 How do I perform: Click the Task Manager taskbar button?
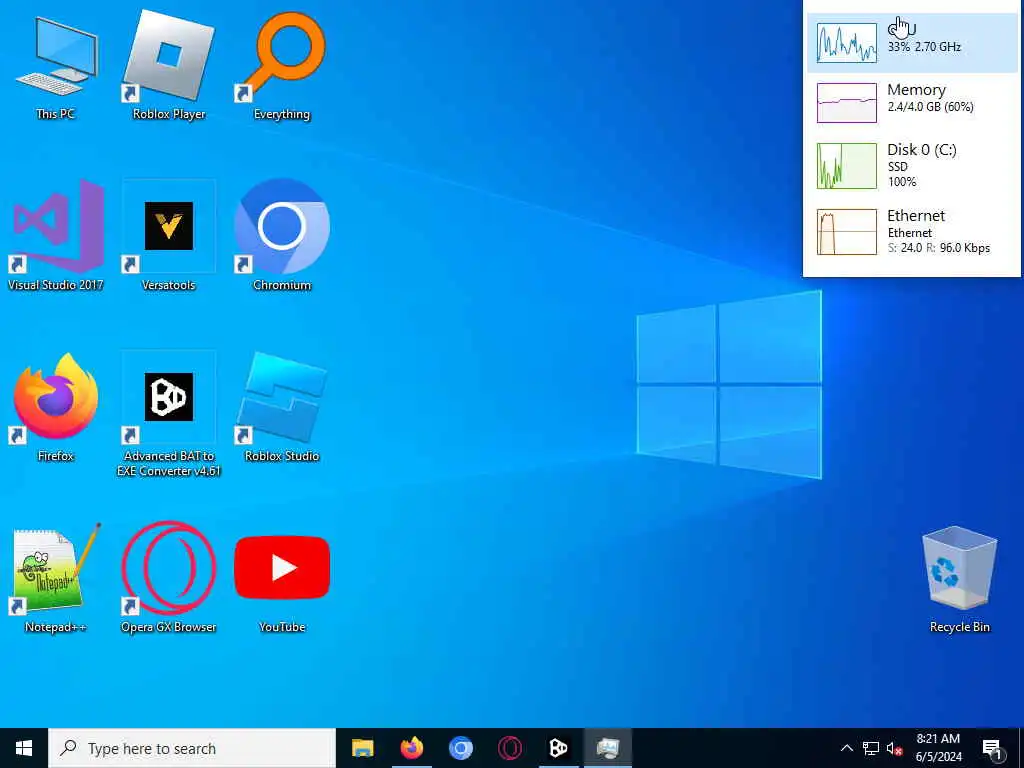coord(607,748)
